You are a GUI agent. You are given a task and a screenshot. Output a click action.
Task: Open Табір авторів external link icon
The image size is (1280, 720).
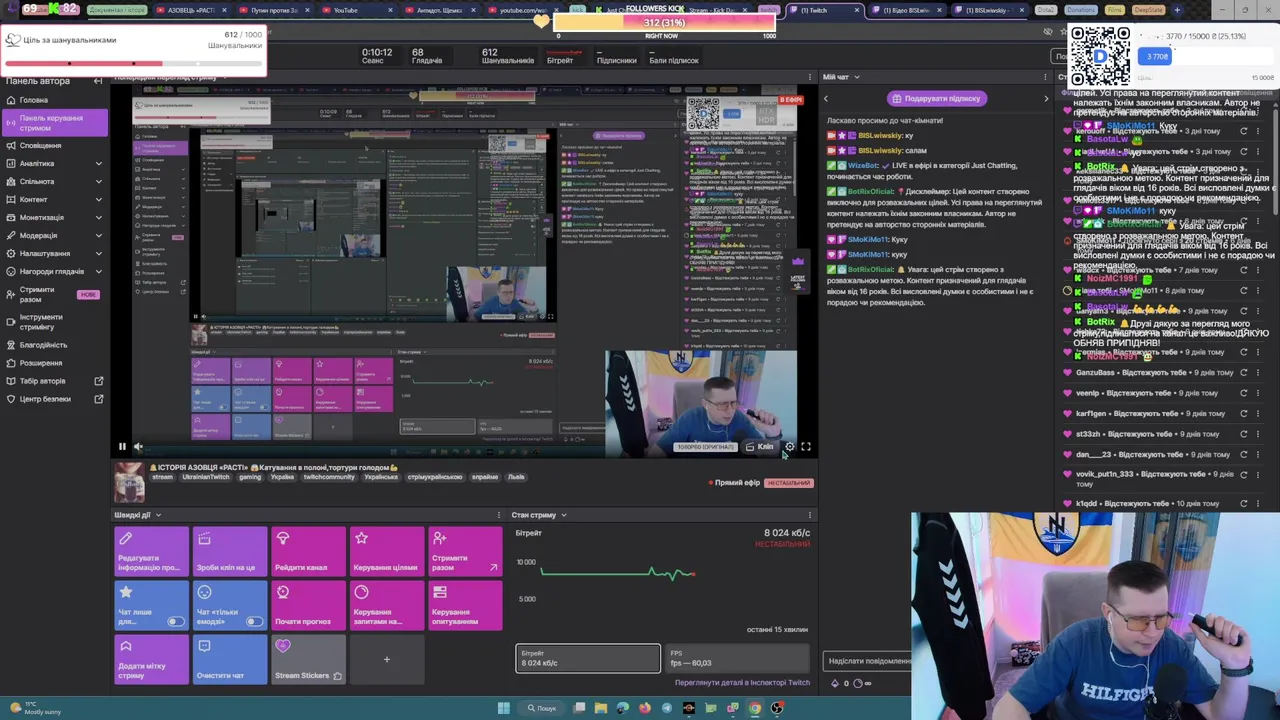coord(98,381)
